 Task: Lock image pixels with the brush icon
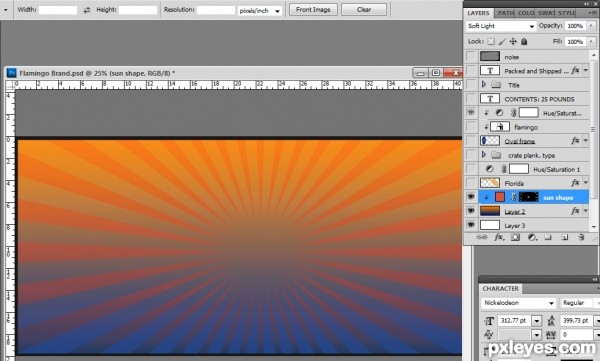502,41
